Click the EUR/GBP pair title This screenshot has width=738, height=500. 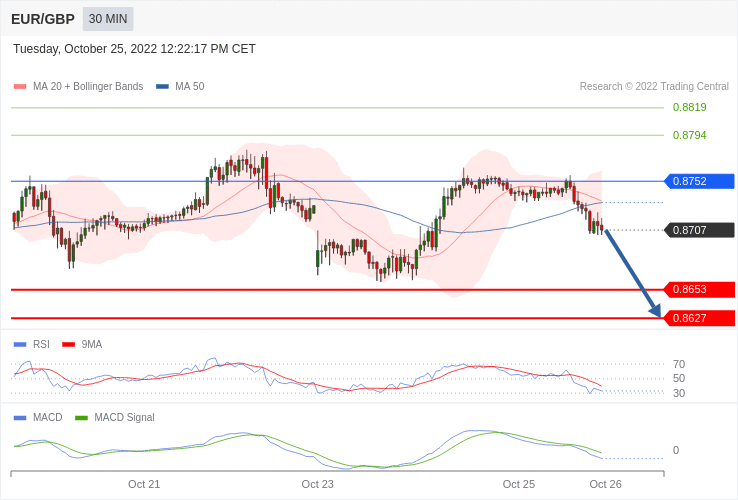43,19
